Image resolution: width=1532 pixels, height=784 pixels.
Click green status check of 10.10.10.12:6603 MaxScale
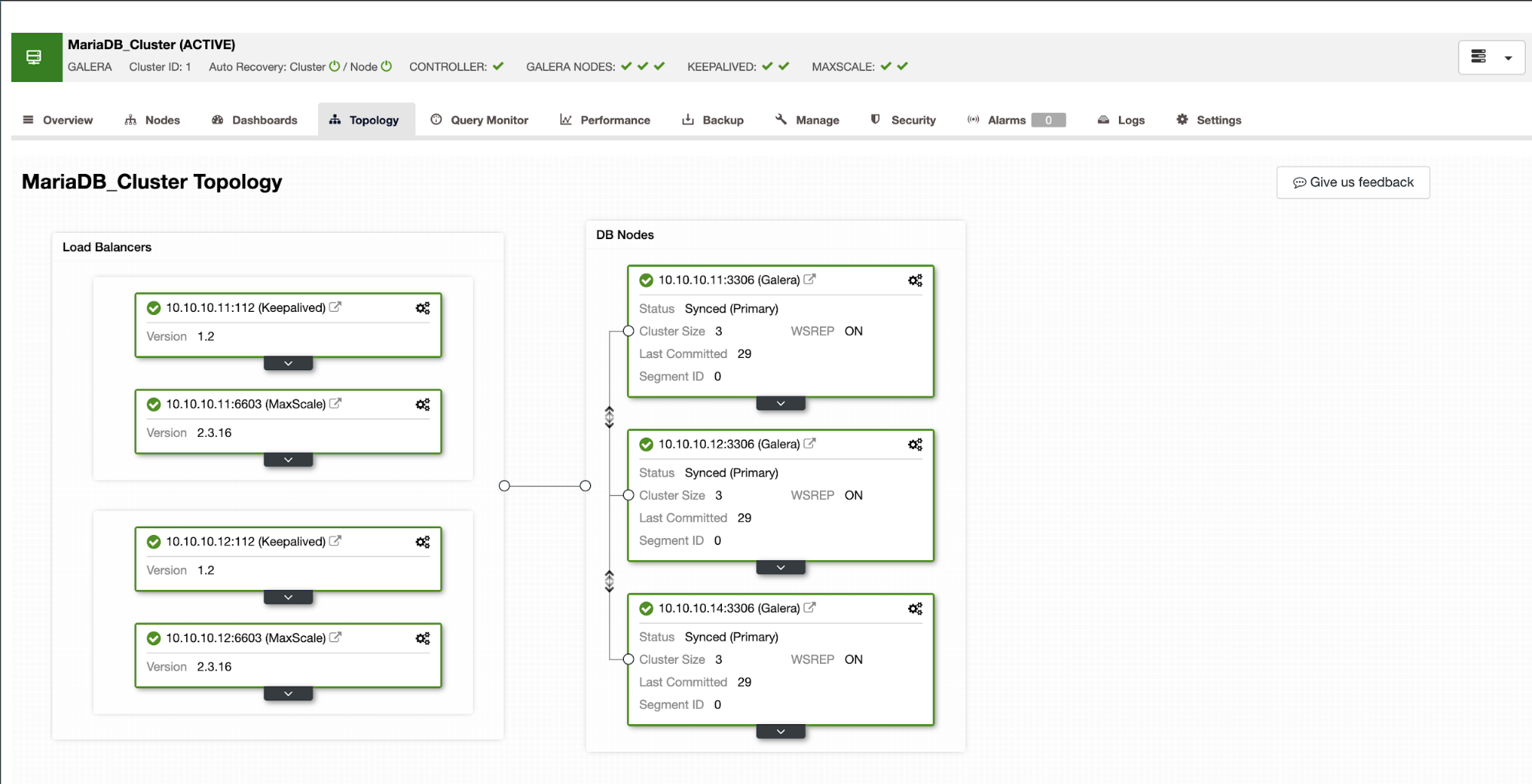pyautogui.click(x=153, y=638)
